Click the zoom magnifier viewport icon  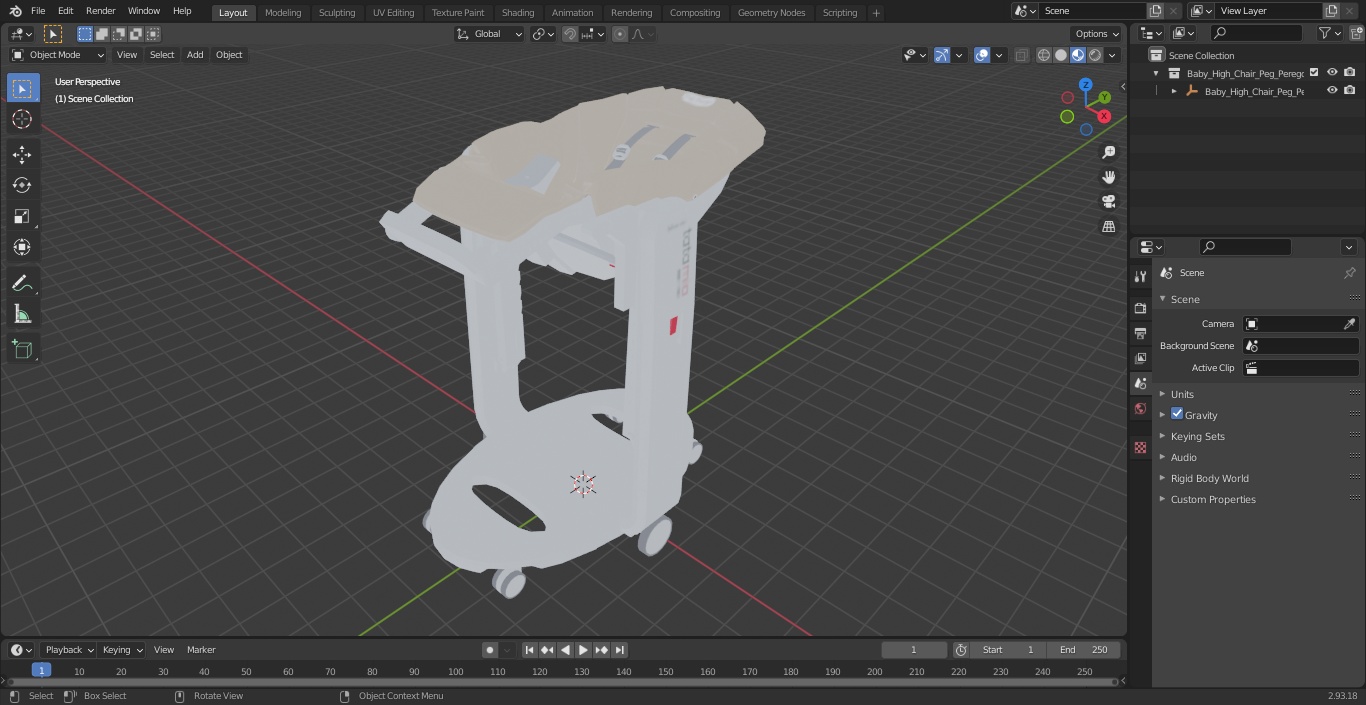pyautogui.click(x=1108, y=152)
